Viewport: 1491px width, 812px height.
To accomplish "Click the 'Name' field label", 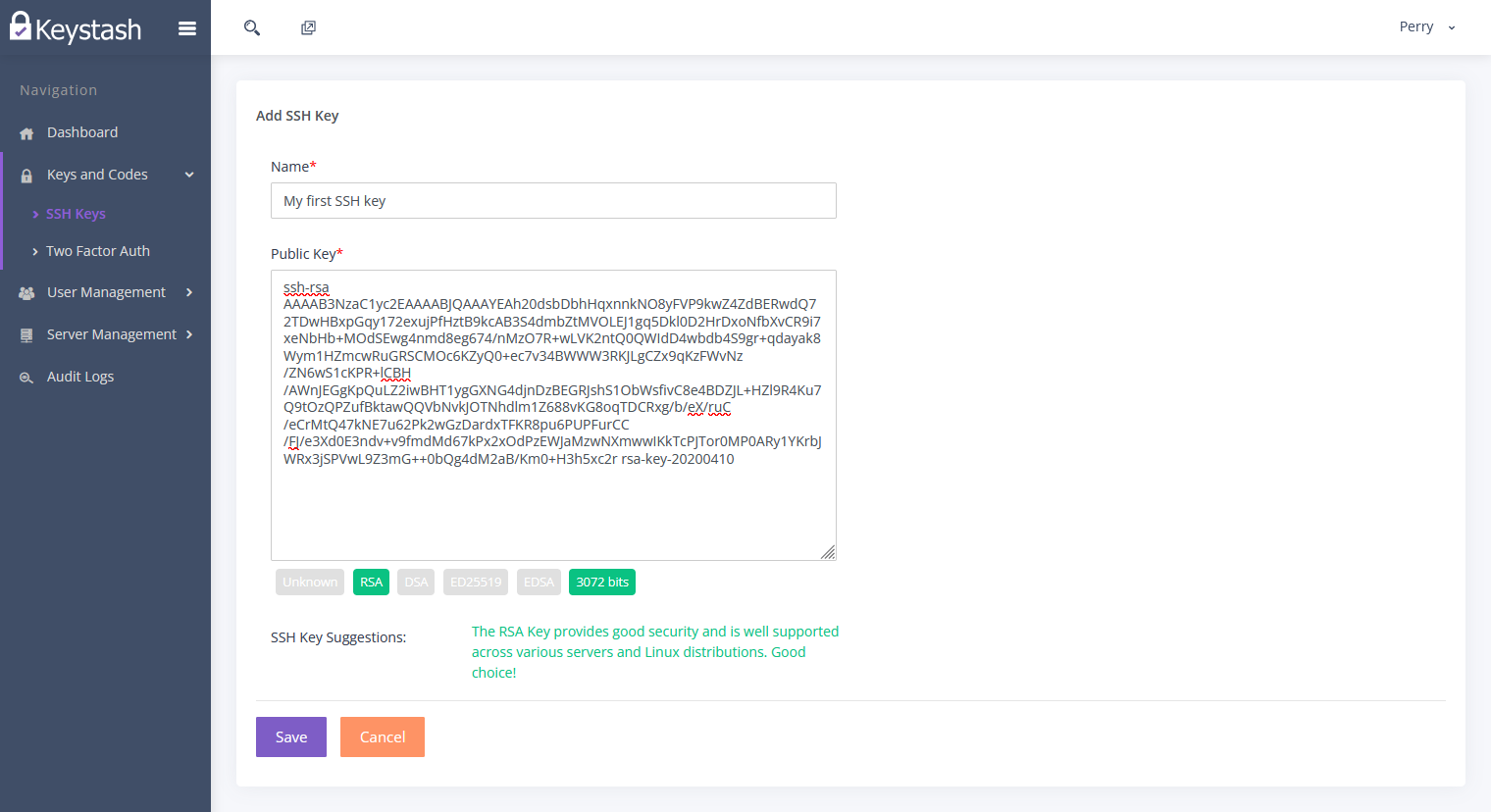I will 293,167.
